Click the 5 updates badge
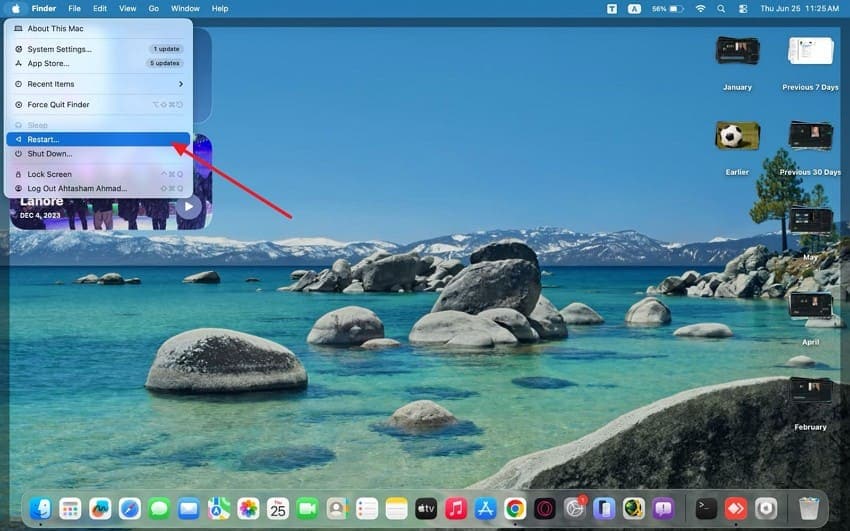The height and width of the screenshot is (531, 850). coord(165,63)
